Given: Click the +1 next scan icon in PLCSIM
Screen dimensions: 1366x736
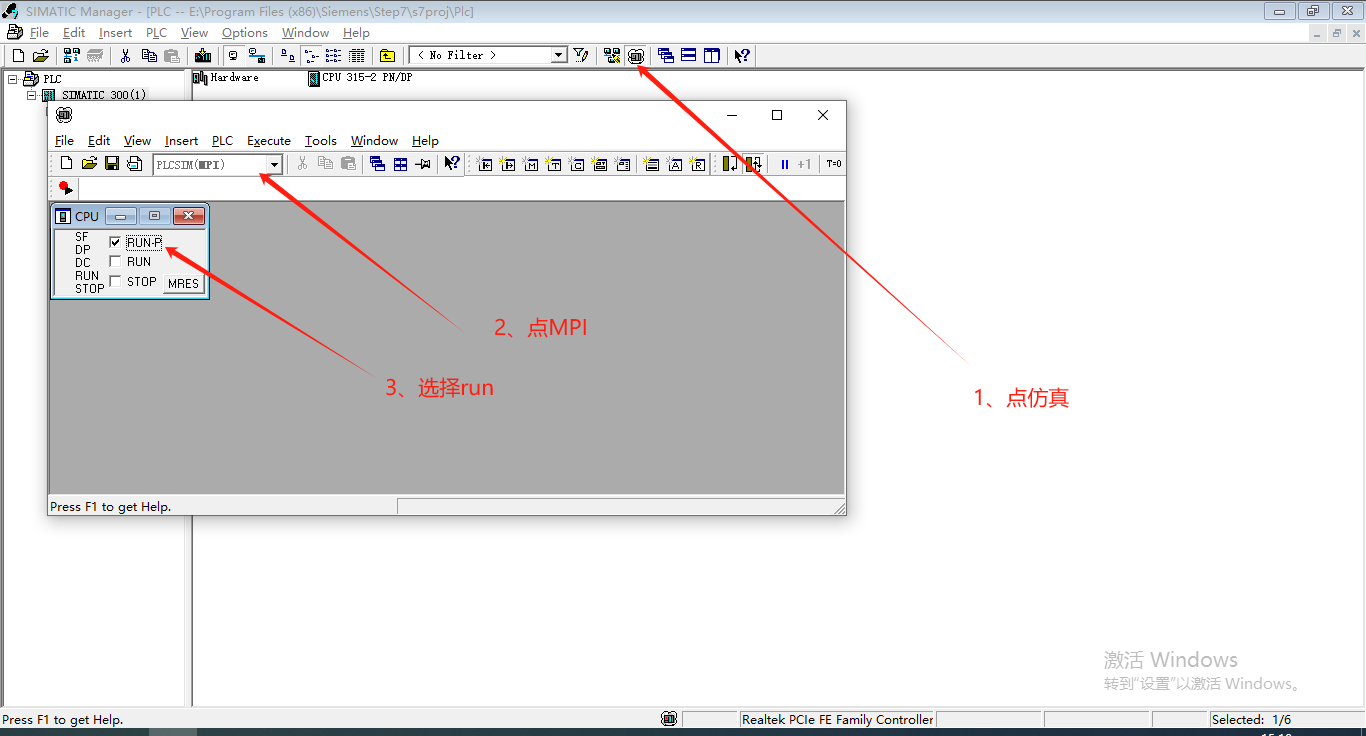Looking at the screenshot, I should 804,164.
